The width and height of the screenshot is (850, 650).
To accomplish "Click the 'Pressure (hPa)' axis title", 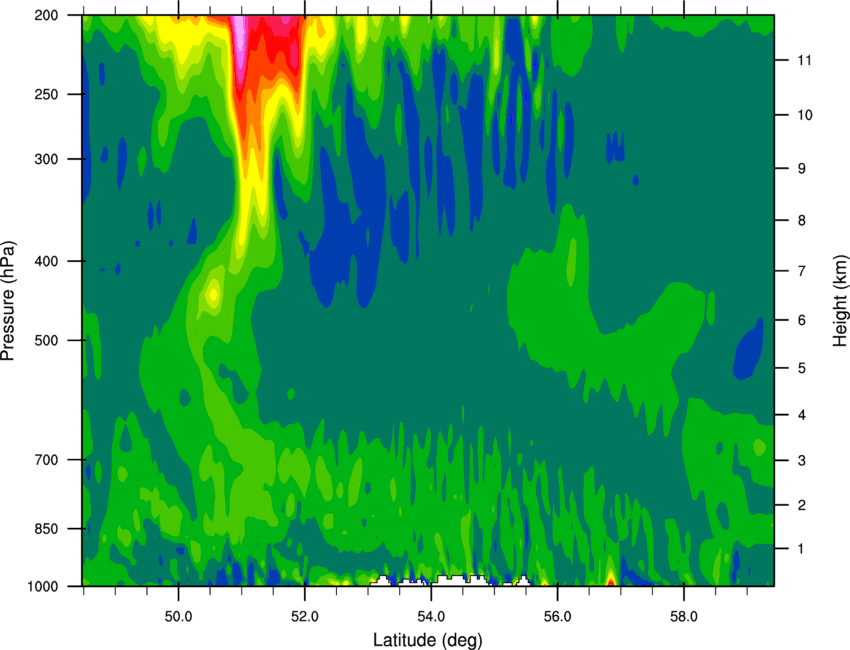I will pyautogui.click(x=8, y=301).
